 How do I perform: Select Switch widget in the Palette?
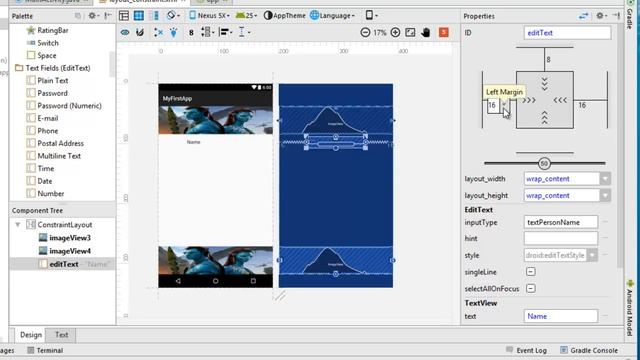48,43
